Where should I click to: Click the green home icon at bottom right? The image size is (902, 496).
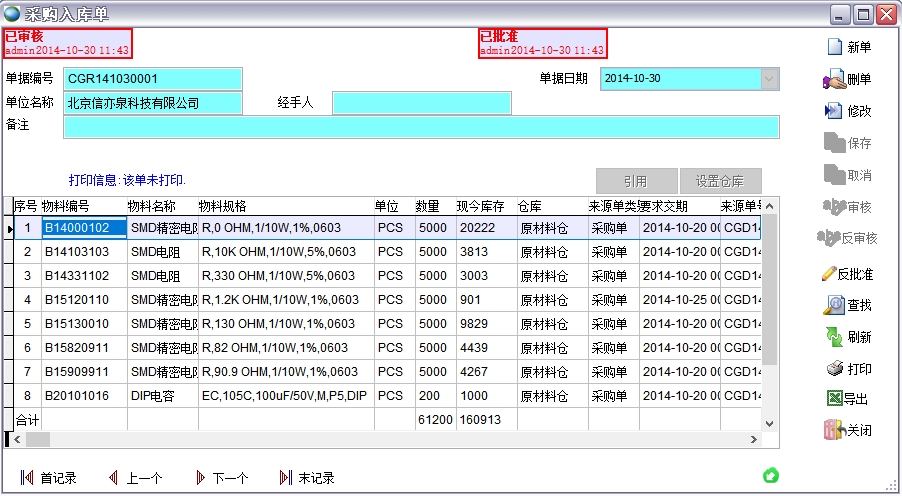click(771, 475)
